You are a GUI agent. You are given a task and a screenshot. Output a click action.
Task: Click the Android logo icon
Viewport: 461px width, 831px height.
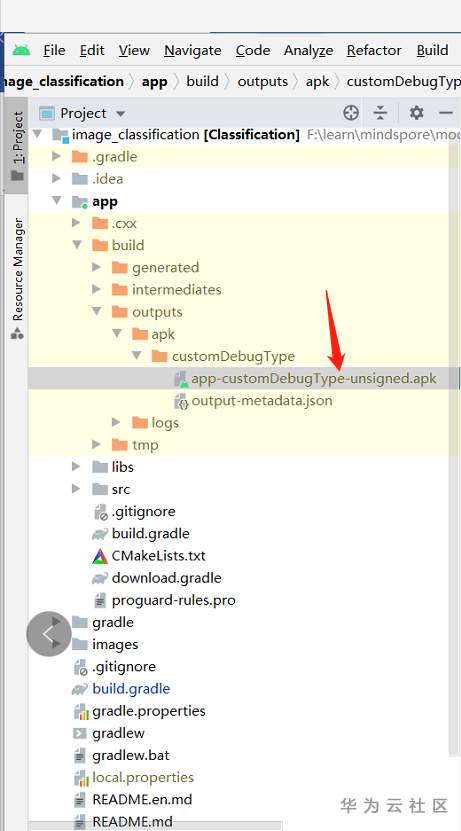[x=21, y=50]
